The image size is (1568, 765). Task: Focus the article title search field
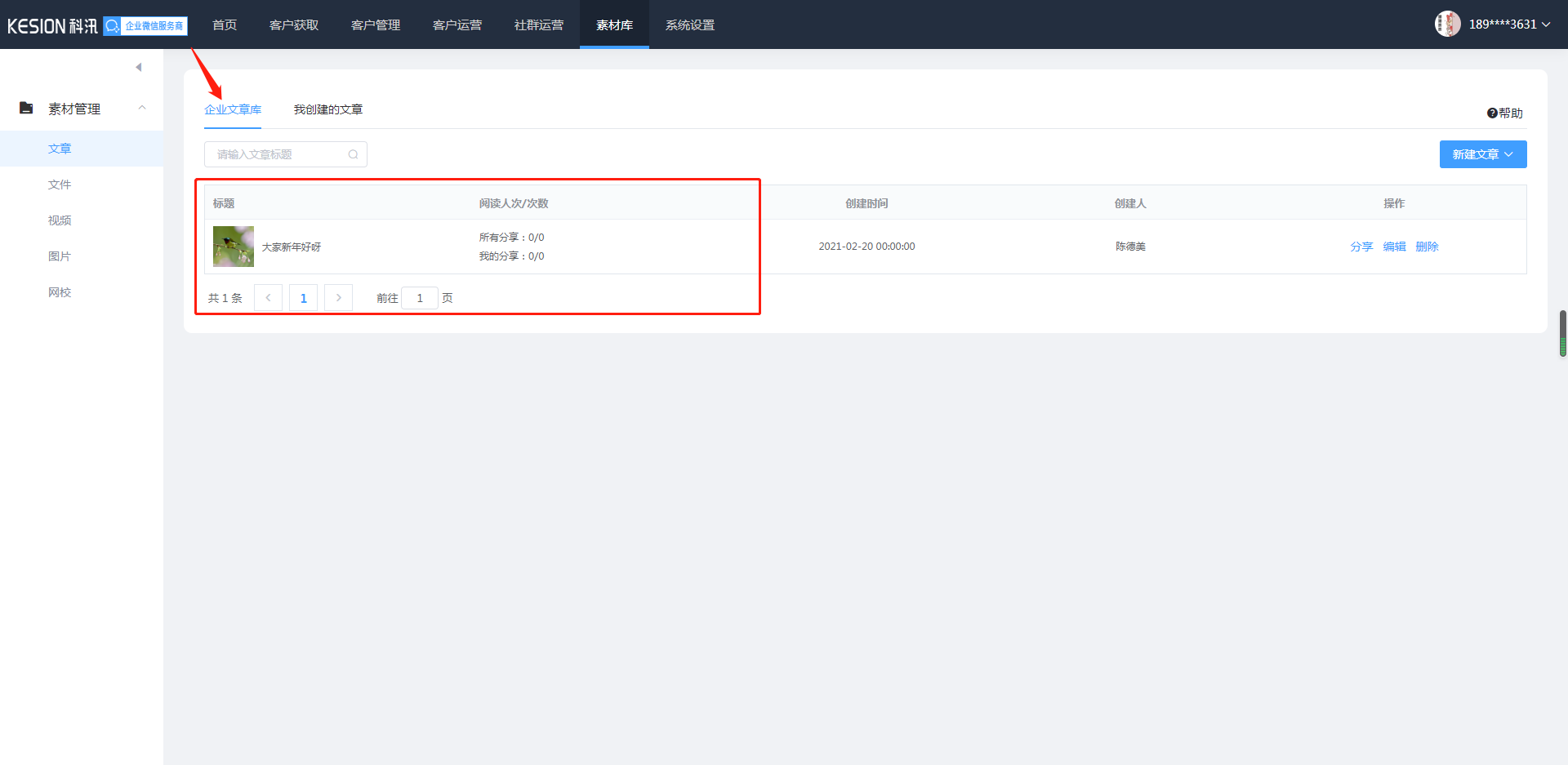(x=278, y=154)
